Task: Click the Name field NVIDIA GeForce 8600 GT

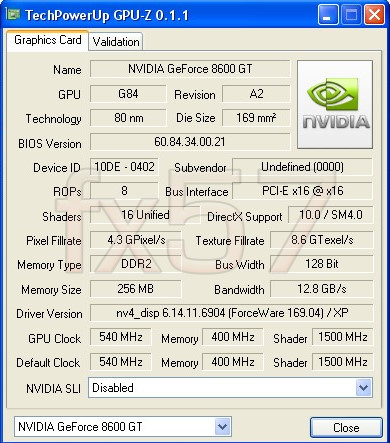Action: tap(190, 69)
